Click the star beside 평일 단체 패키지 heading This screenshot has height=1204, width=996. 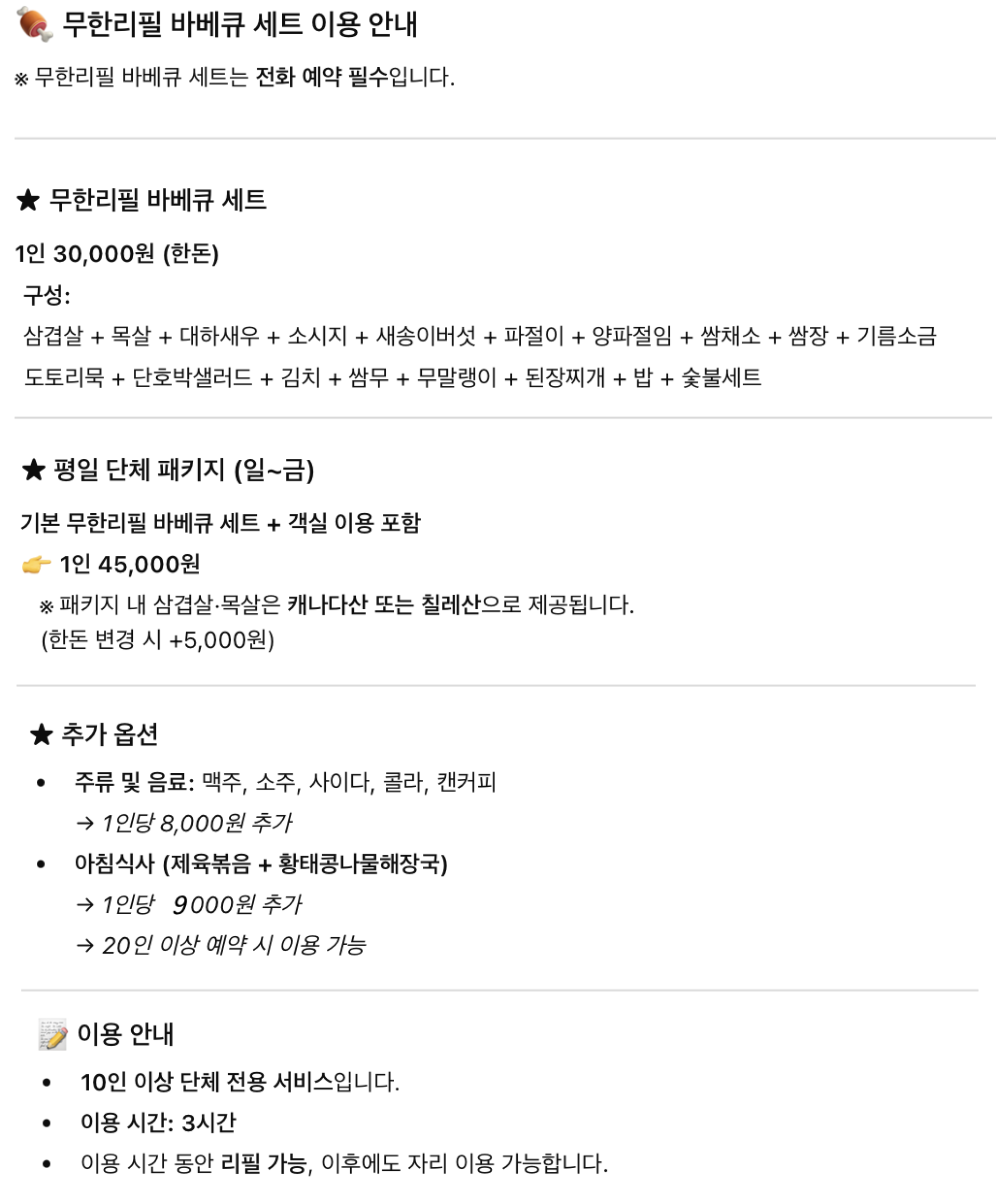(33, 470)
